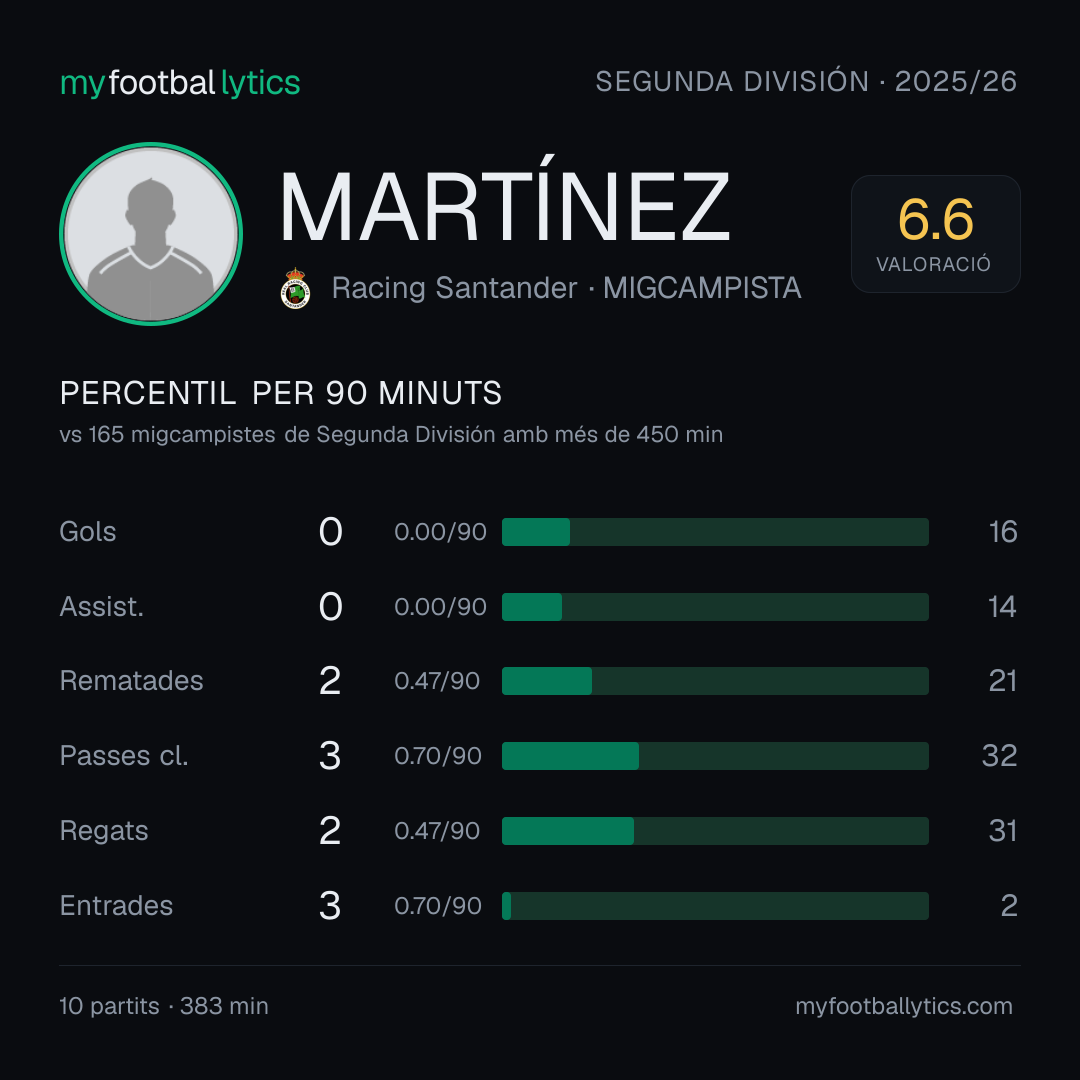Click the 10 partits 383 min footer
Image resolution: width=1080 pixels, height=1080 pixels.
[x=164, y=1006]
